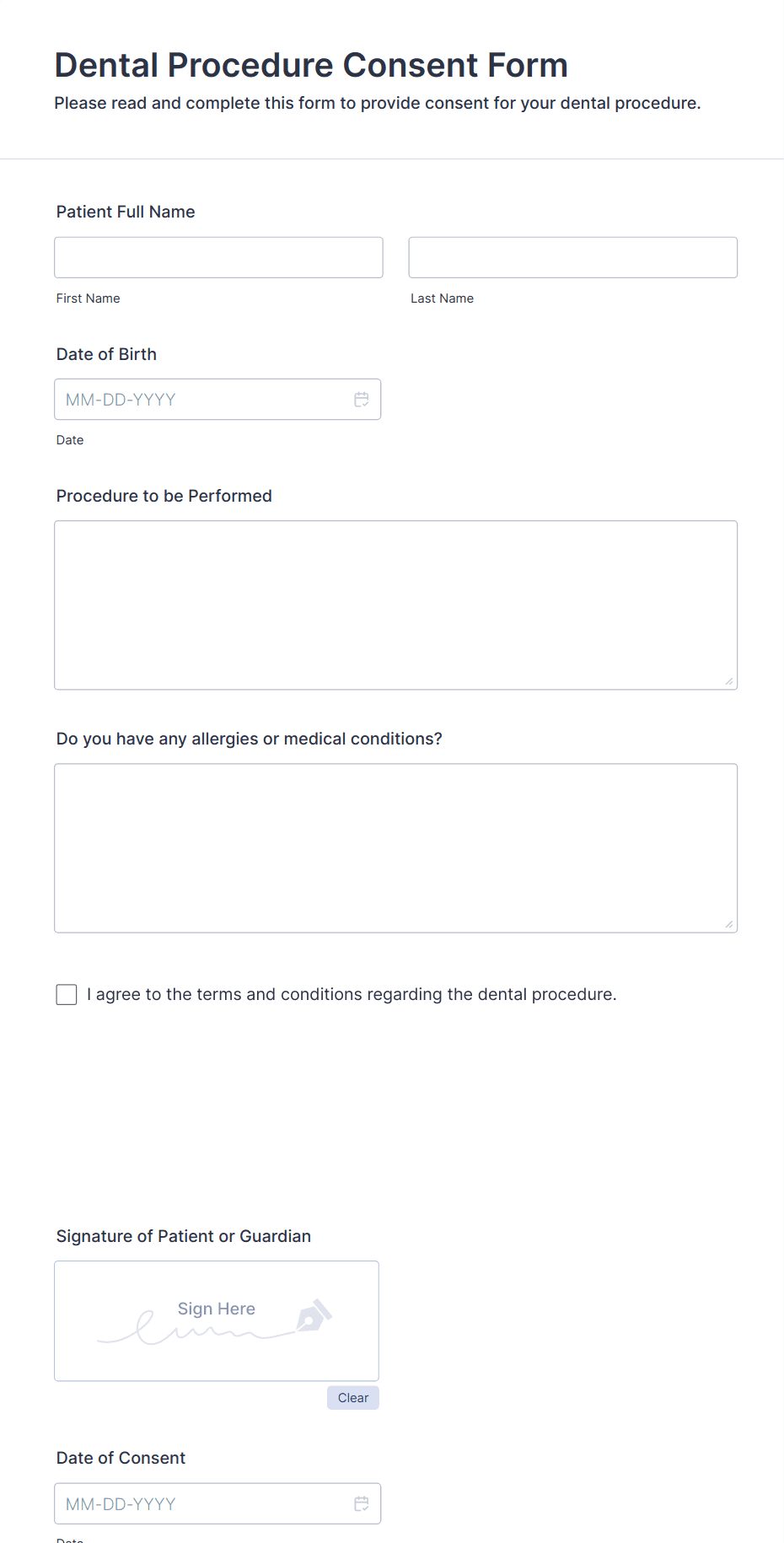The height and width of the screenshot is (1543, 784).
Task: Click inside the First Name field
Action: coord(217,257)
